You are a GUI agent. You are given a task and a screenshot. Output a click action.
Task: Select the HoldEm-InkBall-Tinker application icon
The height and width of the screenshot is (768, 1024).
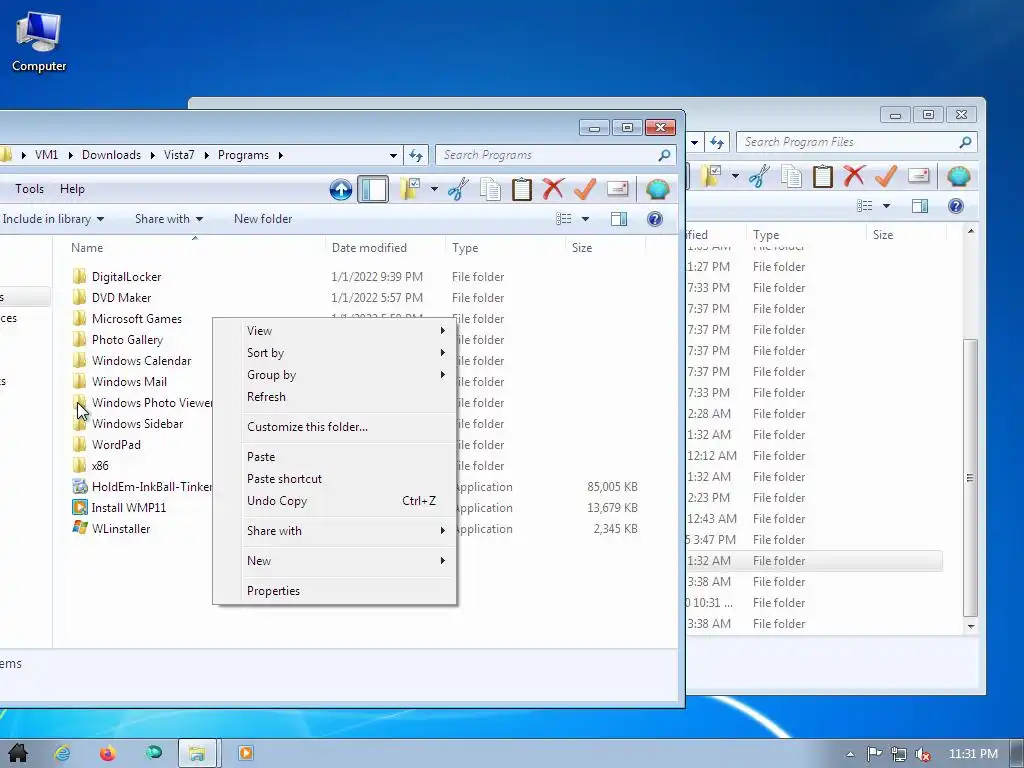pyautogui.click(x=80, y=487)
